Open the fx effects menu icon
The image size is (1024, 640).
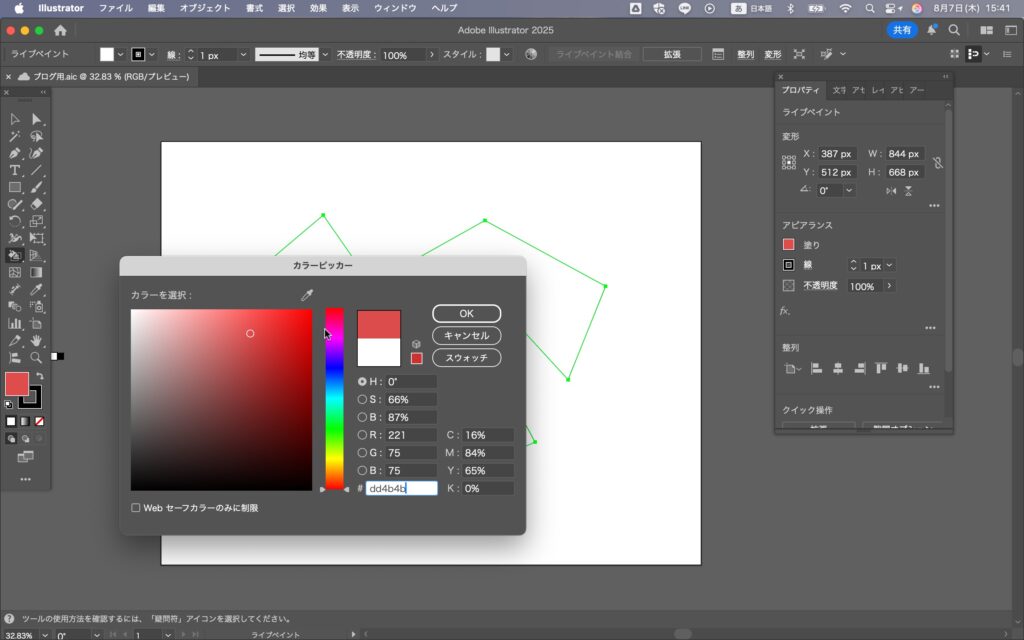(785, 311)
